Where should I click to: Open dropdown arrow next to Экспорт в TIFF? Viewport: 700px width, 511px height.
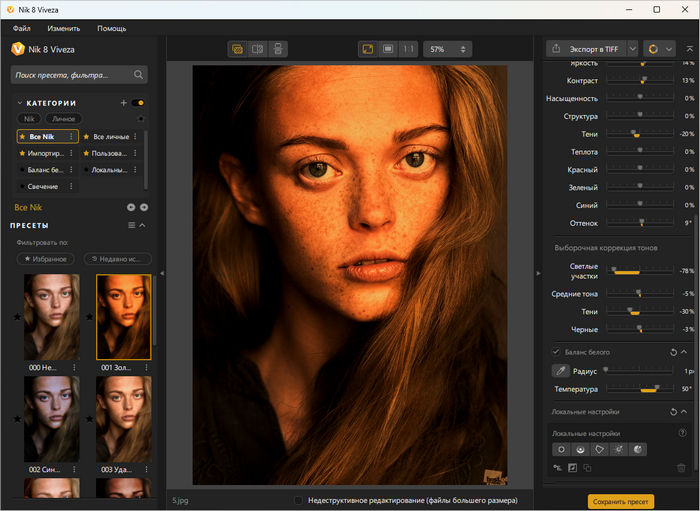point(634,48)
